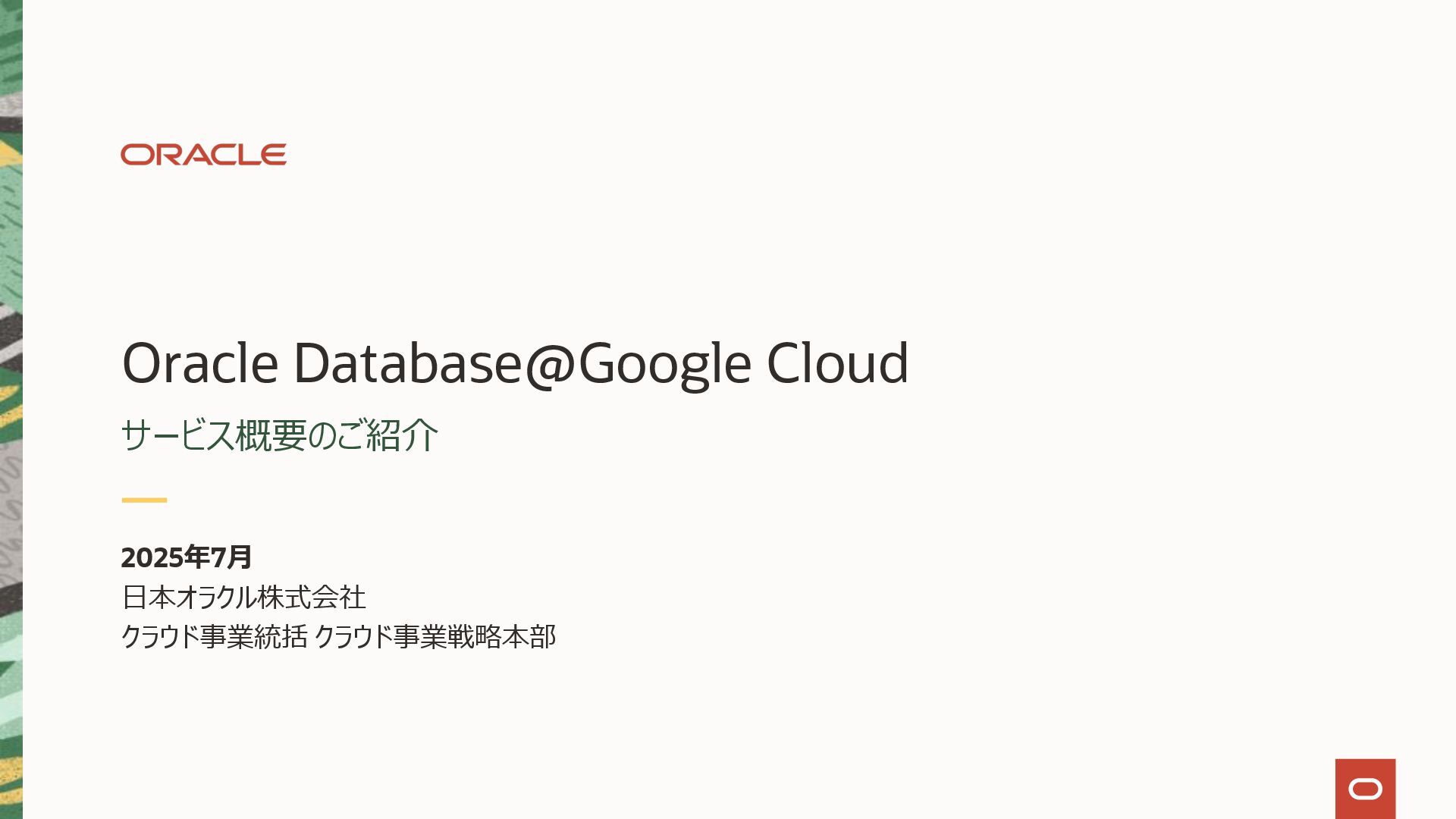
Task: Click 株式会社 in the company name
Action: [x=311, y=598]
